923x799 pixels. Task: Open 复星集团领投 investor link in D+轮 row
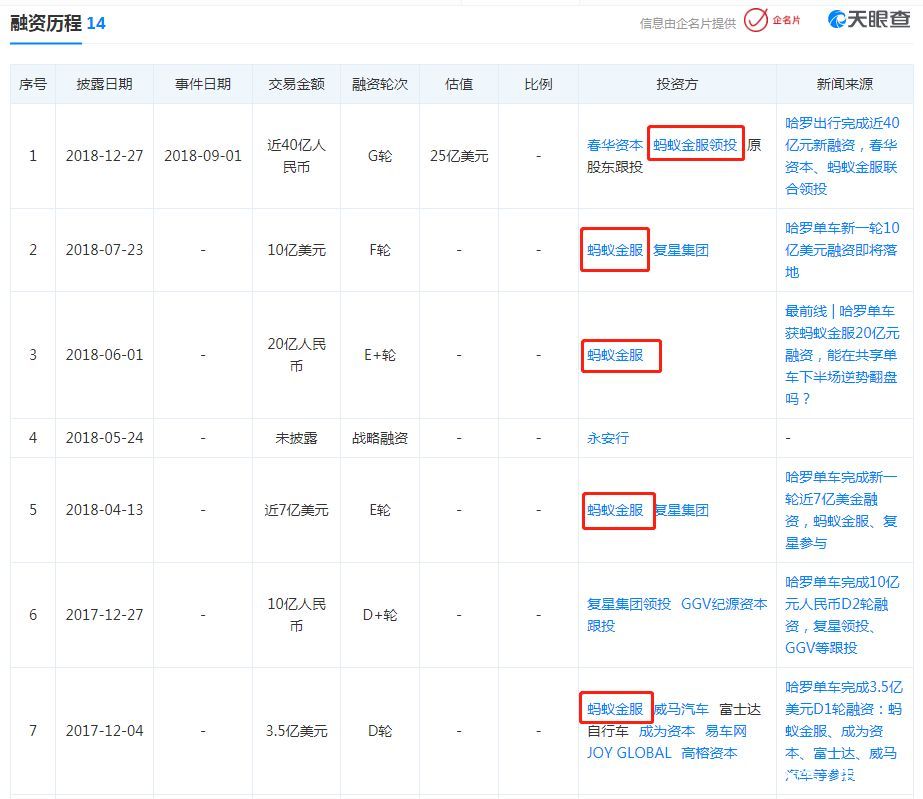pos(629,604)
